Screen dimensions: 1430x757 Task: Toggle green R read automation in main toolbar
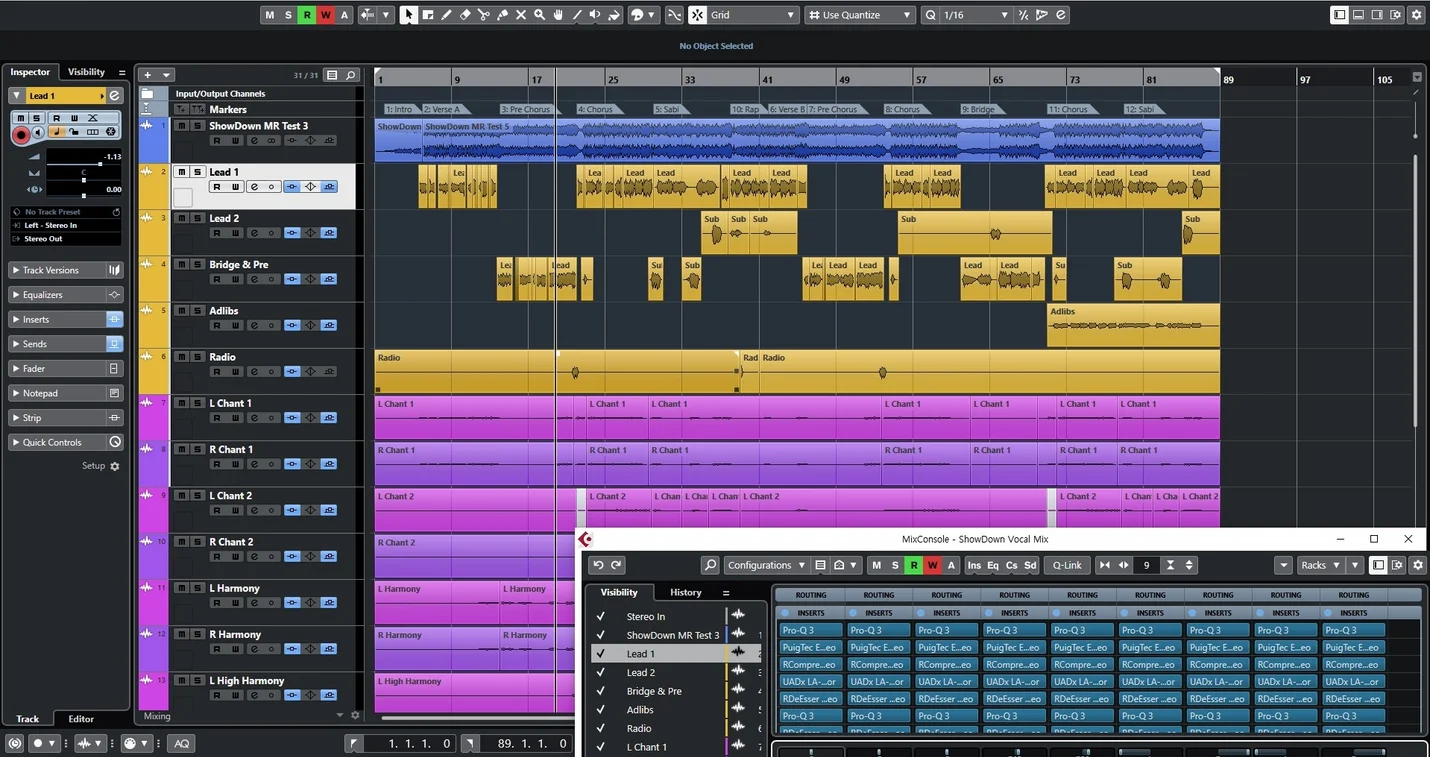point(307,15)
